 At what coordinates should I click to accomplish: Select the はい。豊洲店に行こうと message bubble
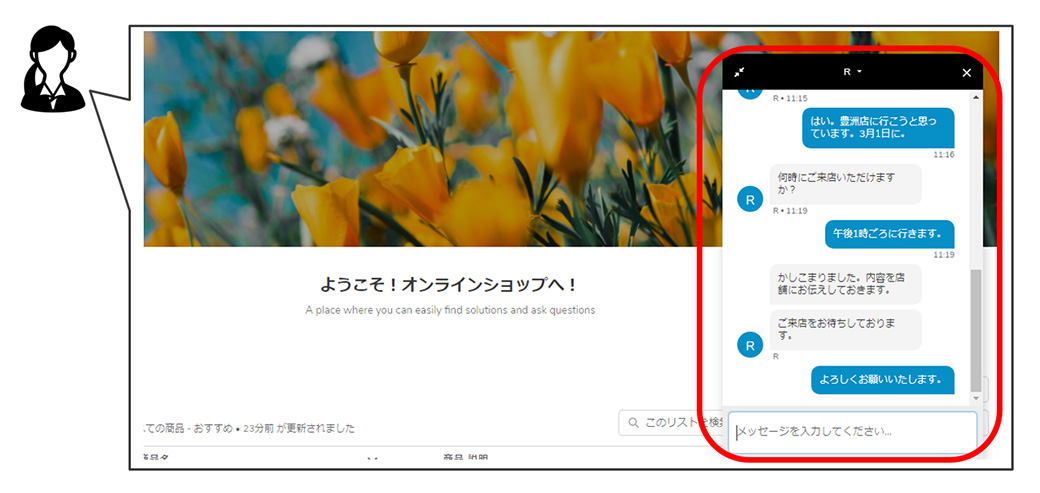878,128
